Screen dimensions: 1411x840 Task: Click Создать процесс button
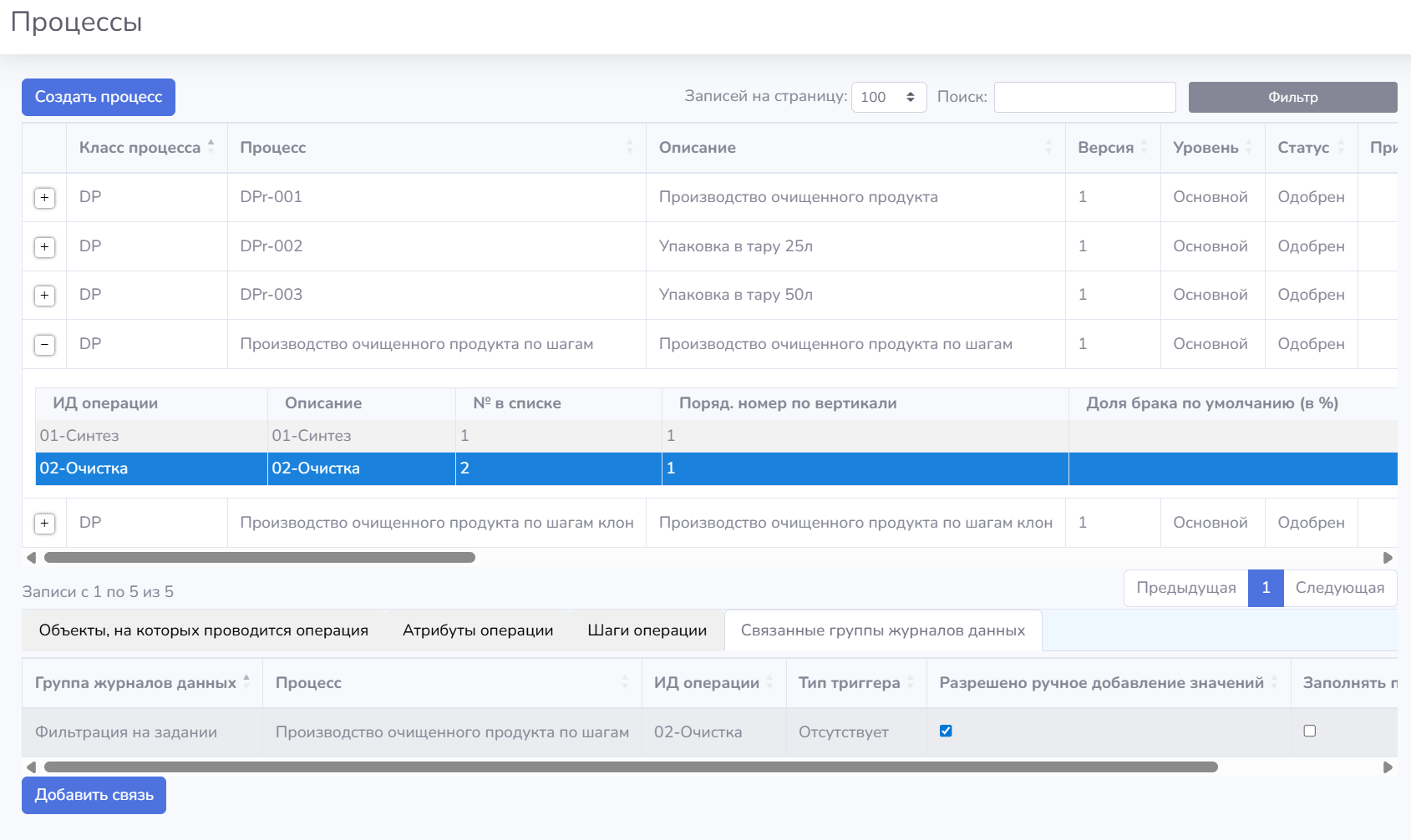pos(99,97)
